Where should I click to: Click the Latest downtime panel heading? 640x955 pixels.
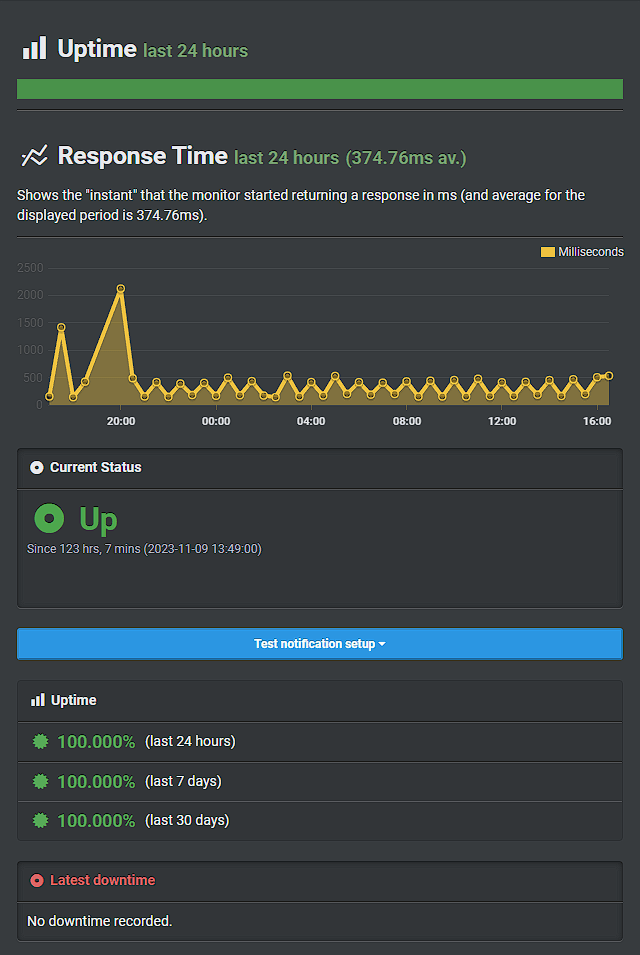pyautogui.click(x=102, y=880)
